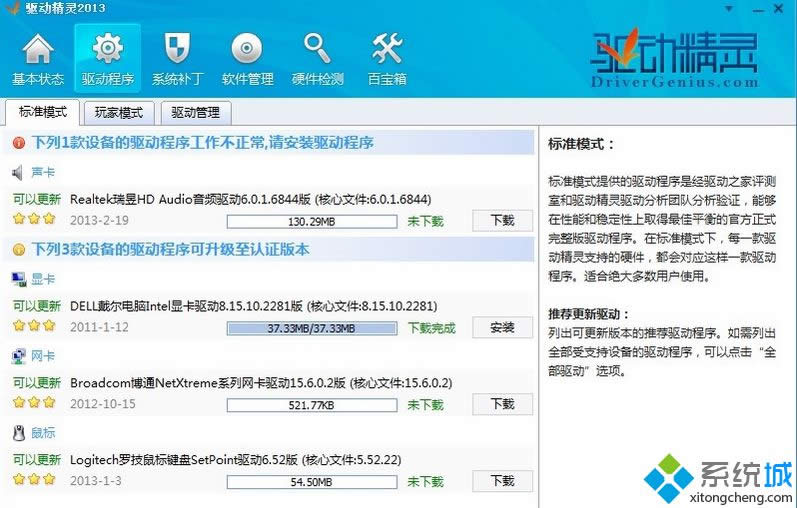The image size is (797, 508).
Task: Switch to the 驱动管理 tab
Action: pos(196,112)
